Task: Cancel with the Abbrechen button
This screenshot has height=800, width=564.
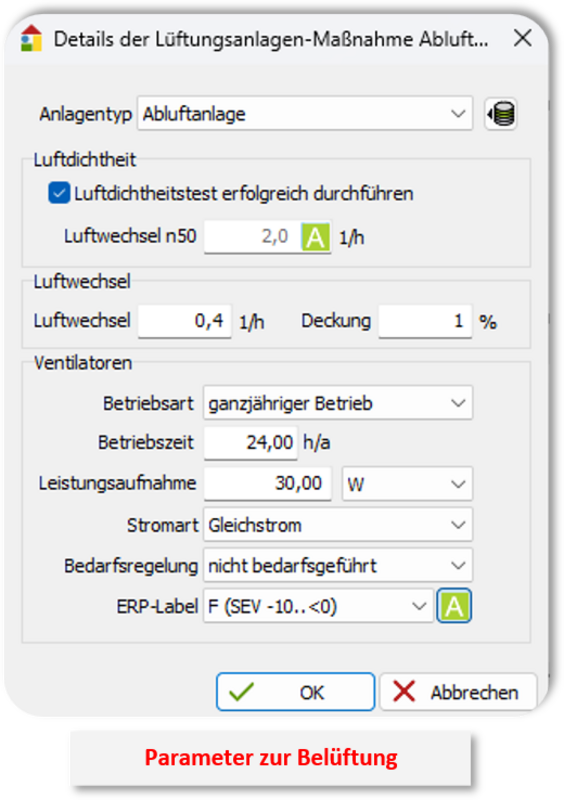Action: pos(458,692)
